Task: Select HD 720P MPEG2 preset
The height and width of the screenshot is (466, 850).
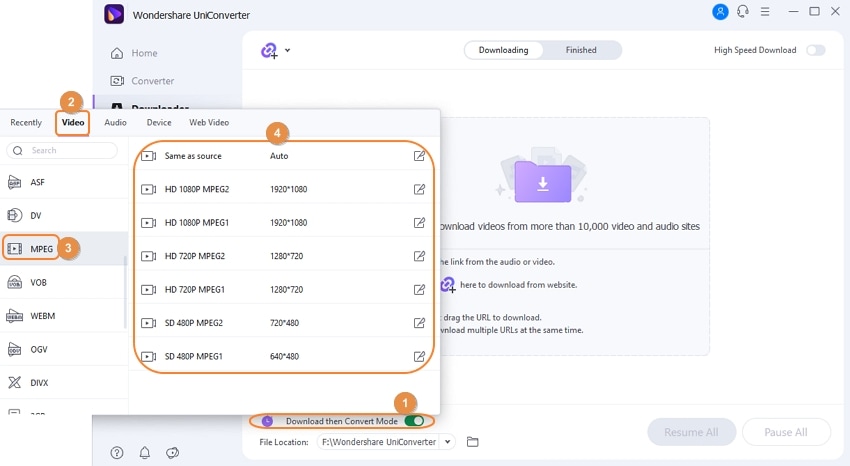Action: click(x=284, y=256)
